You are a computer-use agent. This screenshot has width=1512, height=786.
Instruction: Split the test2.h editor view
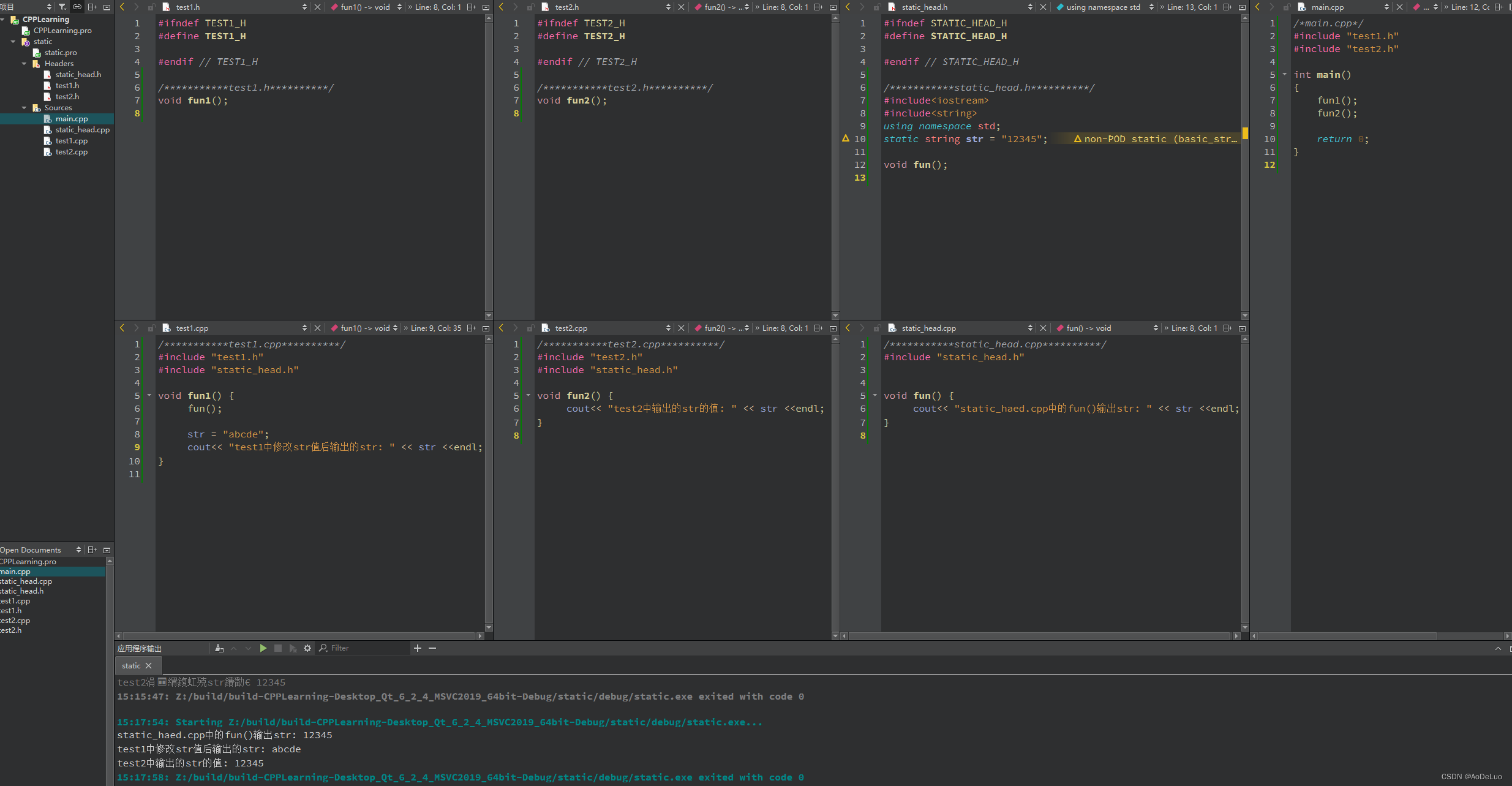point(818,7)
